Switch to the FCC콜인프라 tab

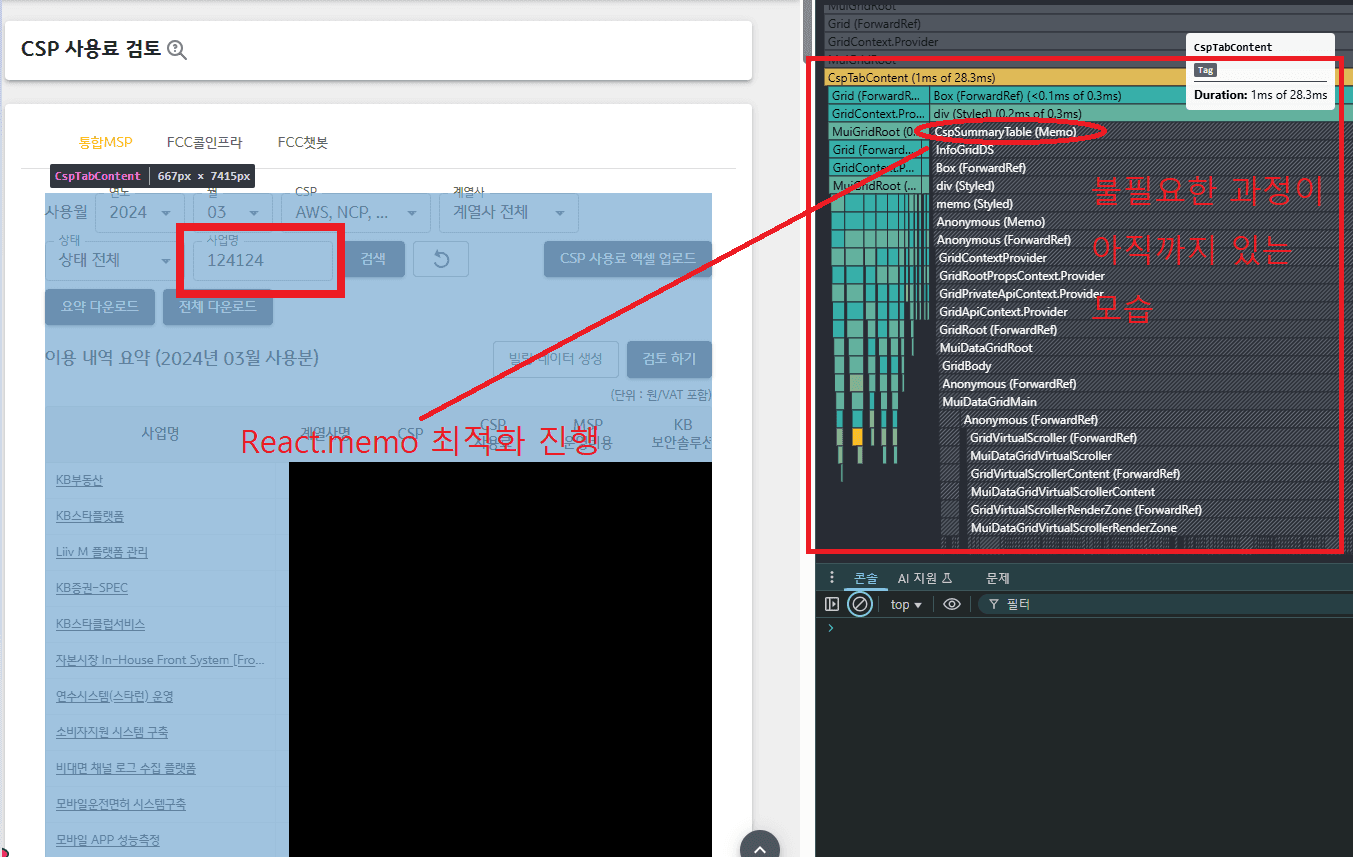click(204, 143)
